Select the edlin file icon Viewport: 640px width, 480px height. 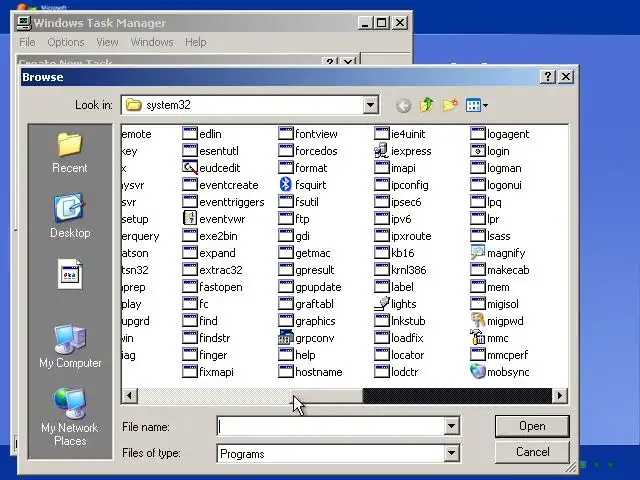point(190,134)
